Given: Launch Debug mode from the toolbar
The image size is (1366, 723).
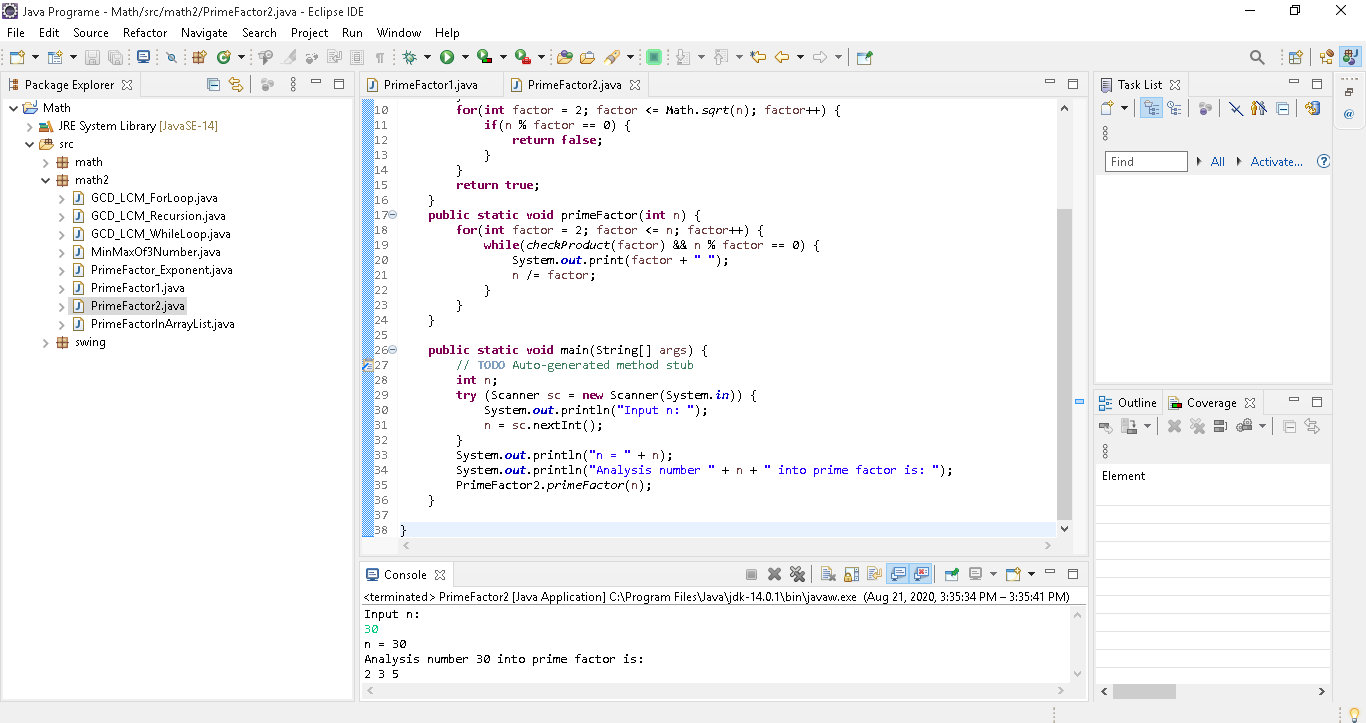Looking at the screenshot, I should coord(412,57).
